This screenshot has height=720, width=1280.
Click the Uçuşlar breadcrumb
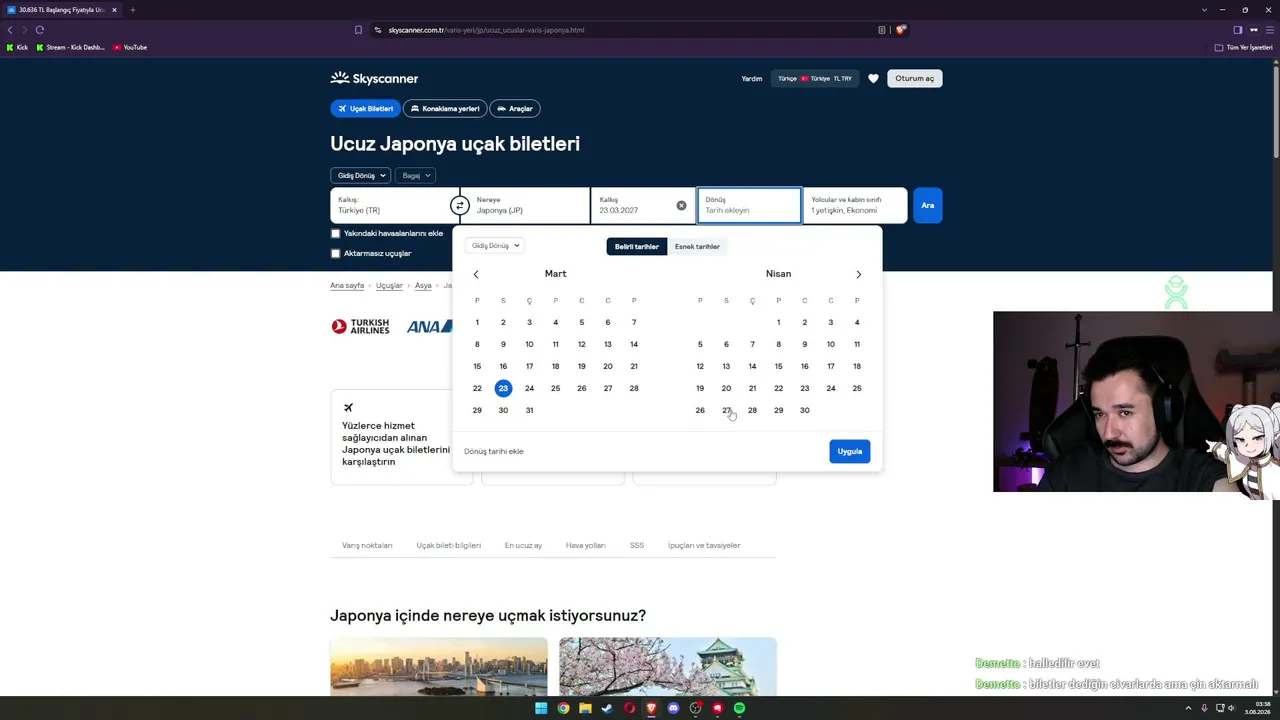389,286
